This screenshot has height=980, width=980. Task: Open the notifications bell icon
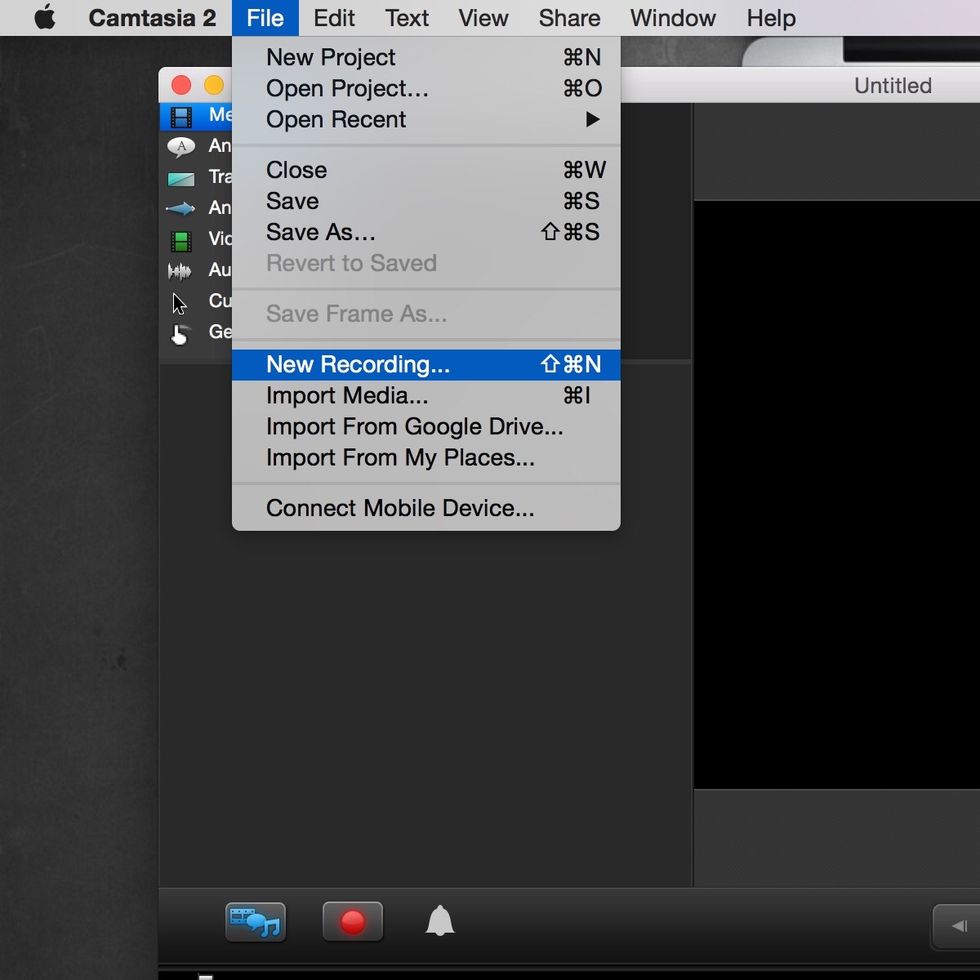pyautogui.click(x=440, y=921)
